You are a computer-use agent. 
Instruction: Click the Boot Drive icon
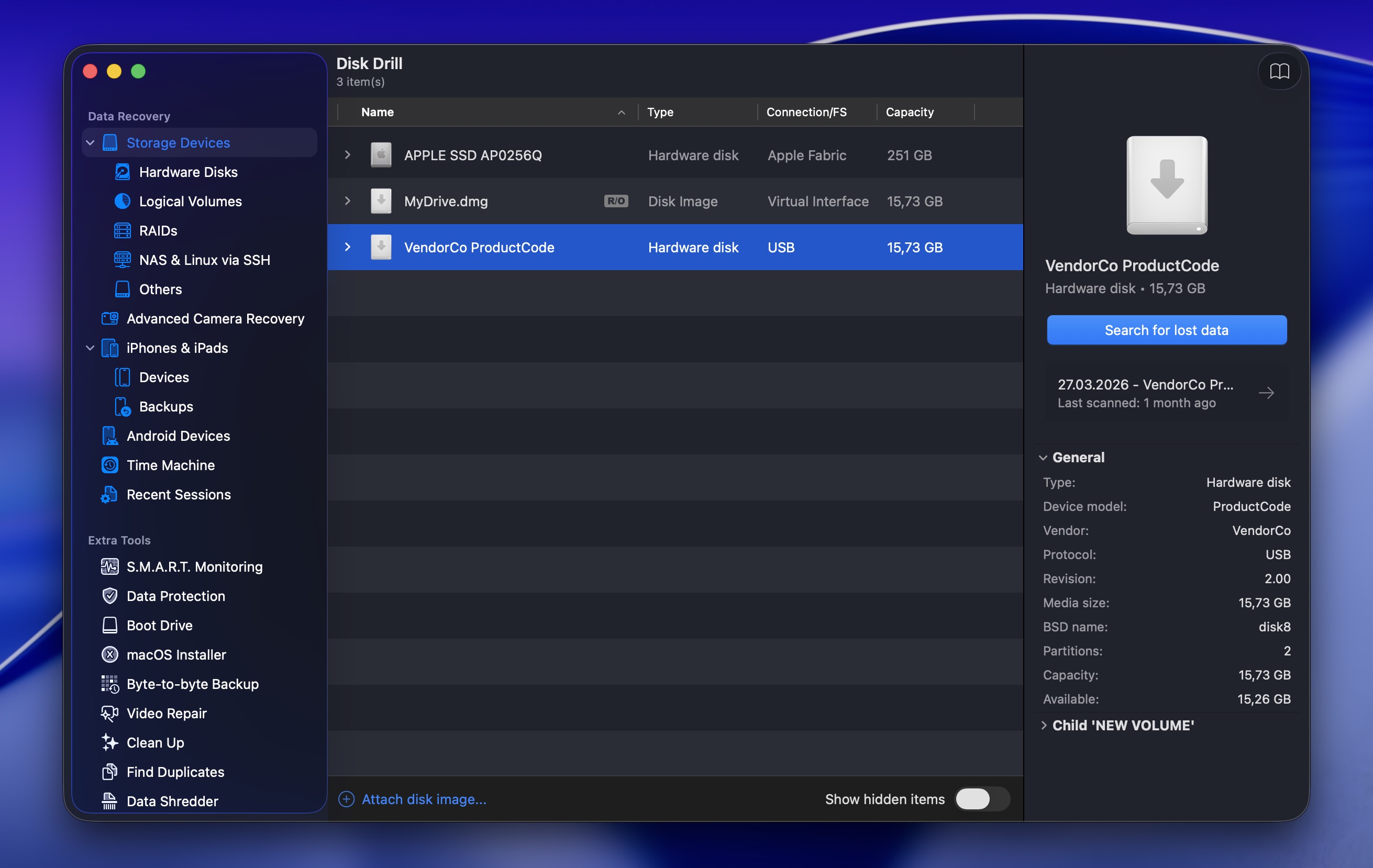pos(110,625)
